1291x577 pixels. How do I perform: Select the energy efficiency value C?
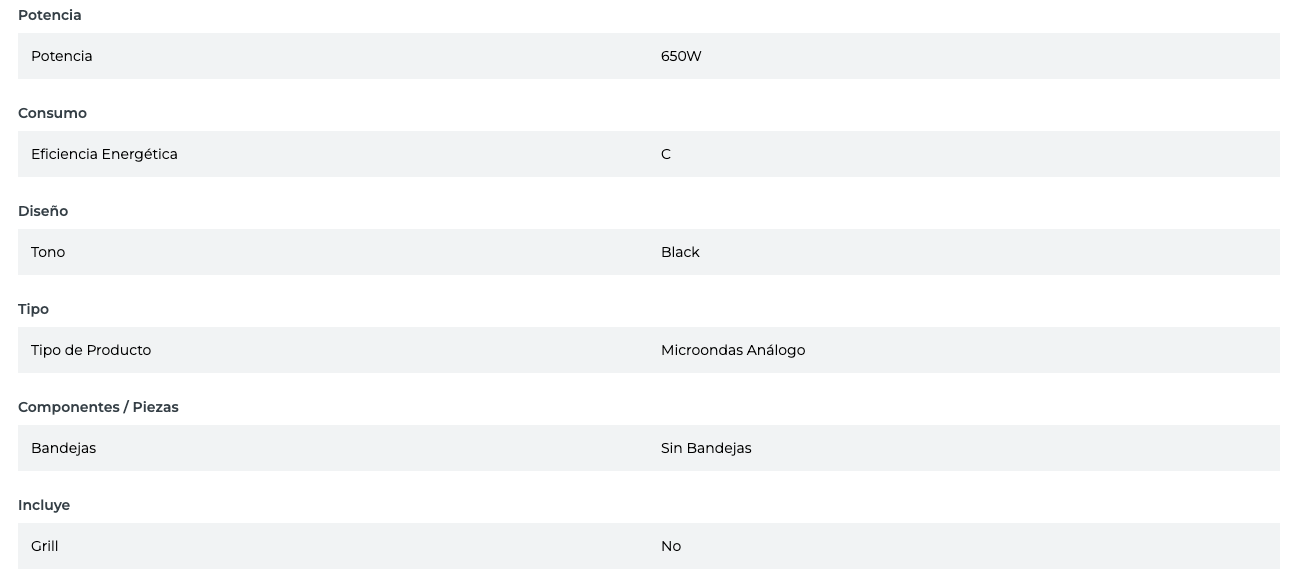coord(666,154)
